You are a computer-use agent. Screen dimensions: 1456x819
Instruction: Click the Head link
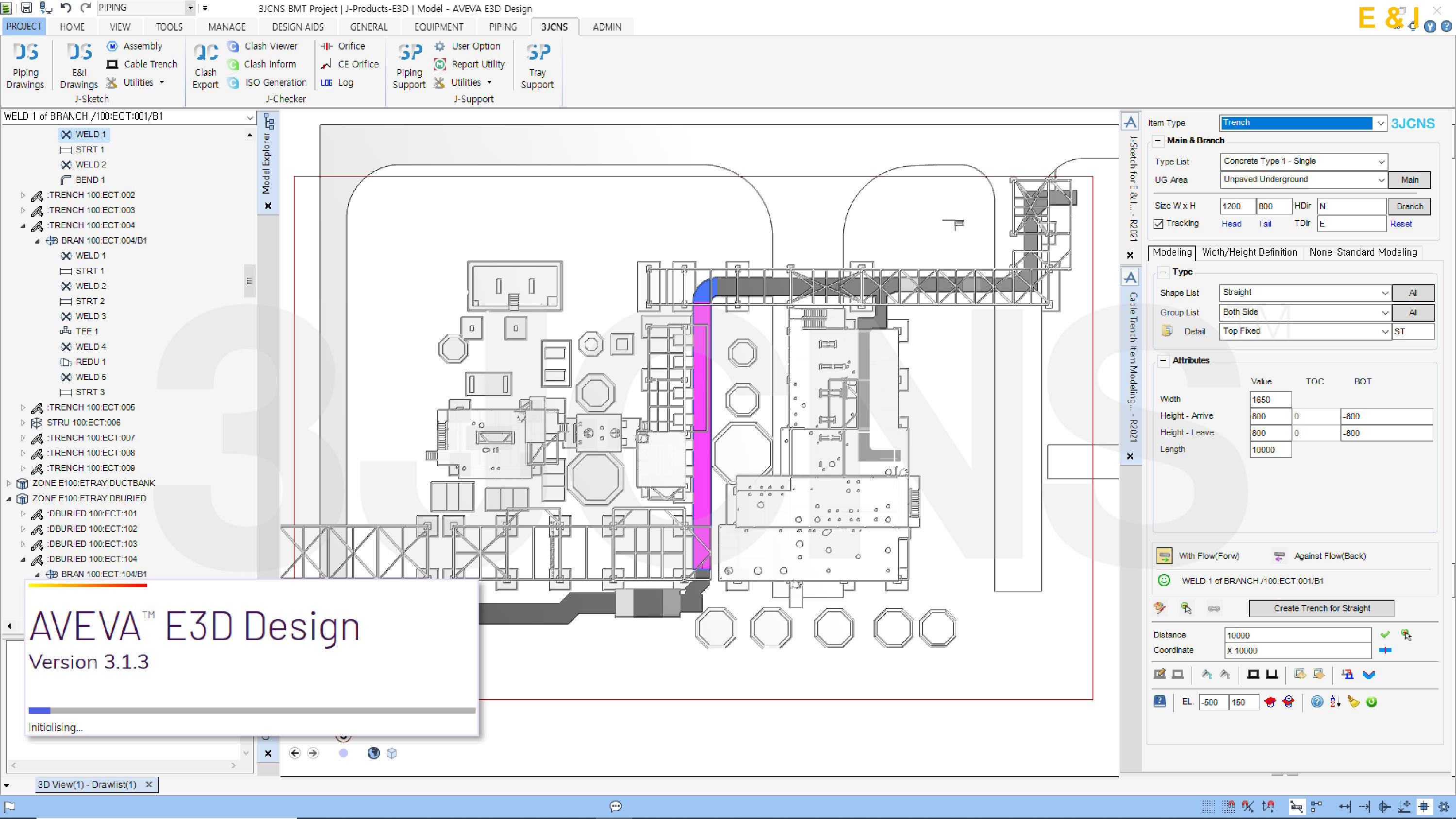tap(1231, 224)
